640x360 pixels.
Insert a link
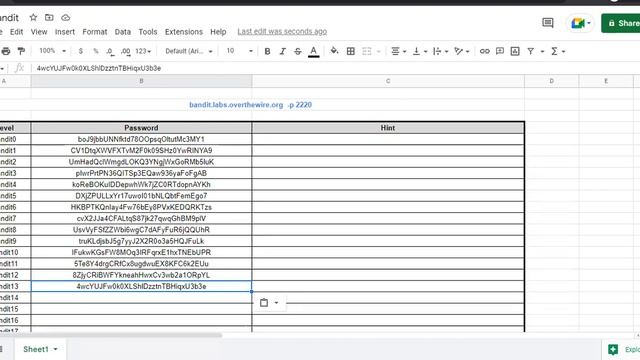tap(484, 51)
